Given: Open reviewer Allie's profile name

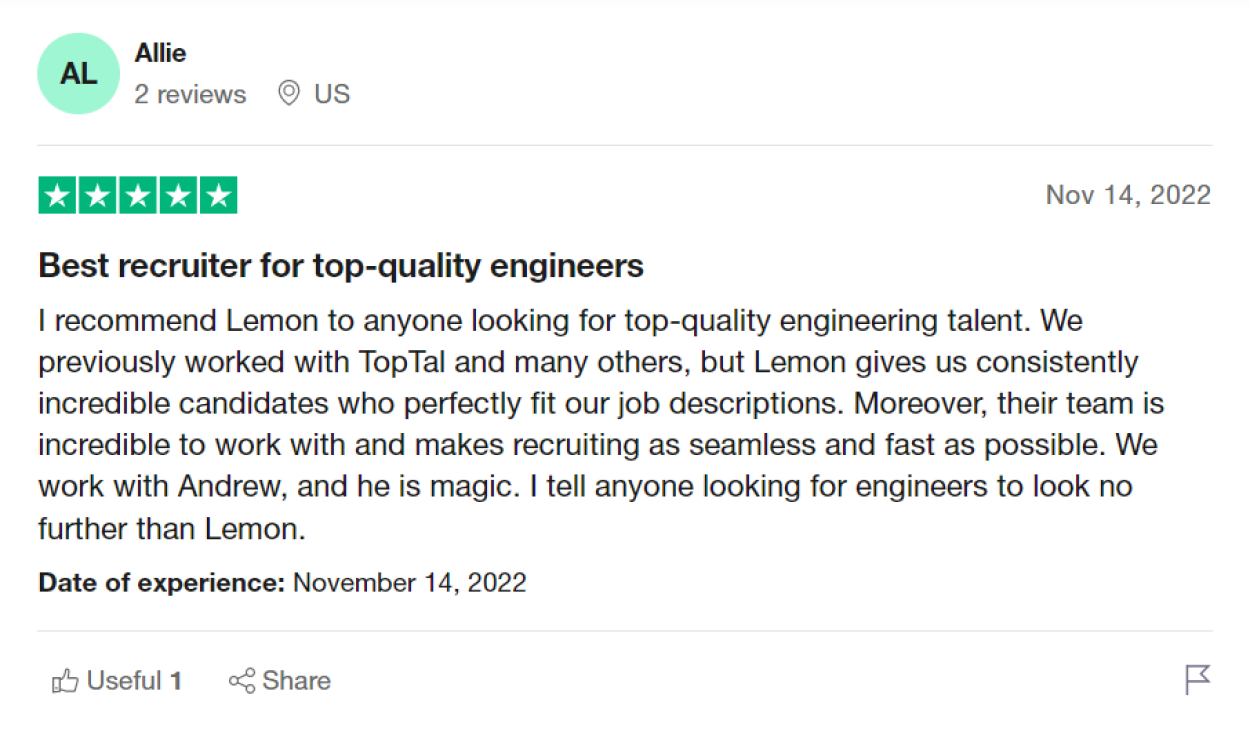Looking at the screenshot, I should (161, 53).
